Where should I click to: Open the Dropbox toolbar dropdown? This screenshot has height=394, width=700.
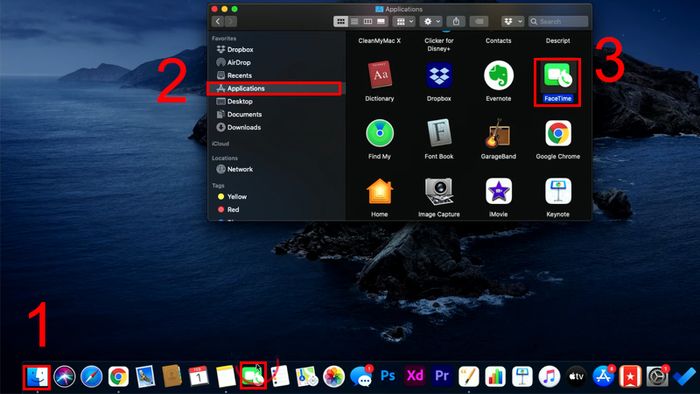coord(512,21)
